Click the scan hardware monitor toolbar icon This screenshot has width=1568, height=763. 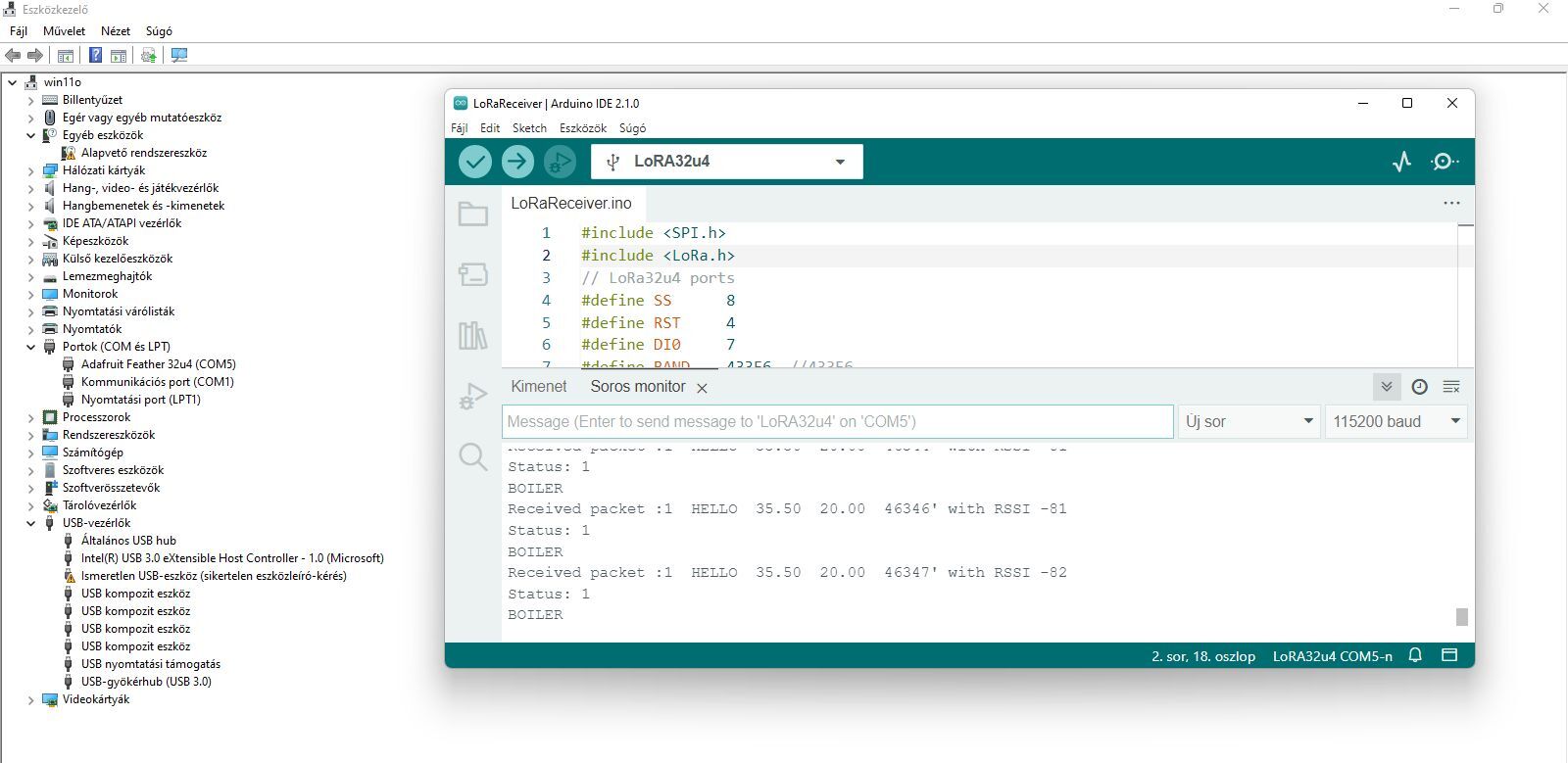[179, 56]
